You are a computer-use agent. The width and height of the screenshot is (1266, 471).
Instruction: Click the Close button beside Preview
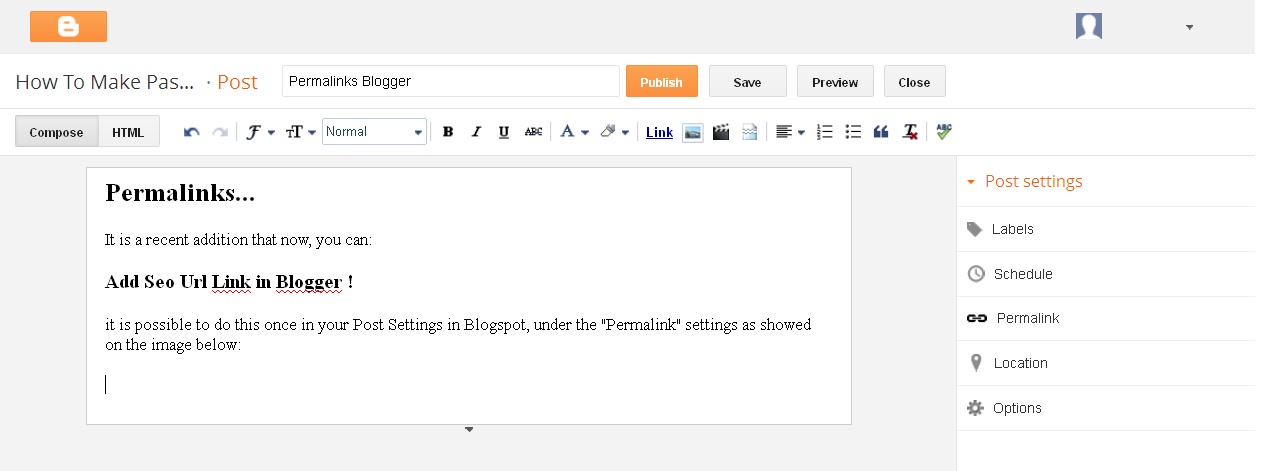914,82
